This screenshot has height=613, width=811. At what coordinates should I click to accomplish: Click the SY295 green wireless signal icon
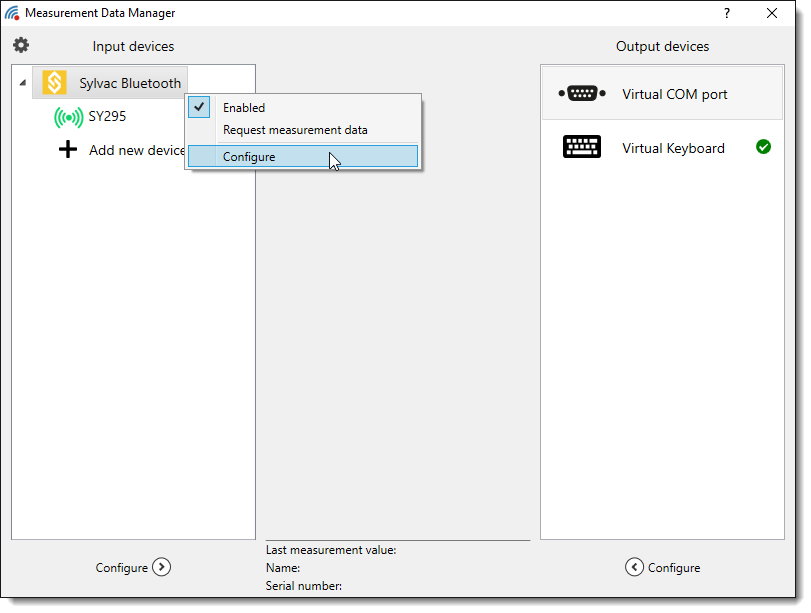68,117
